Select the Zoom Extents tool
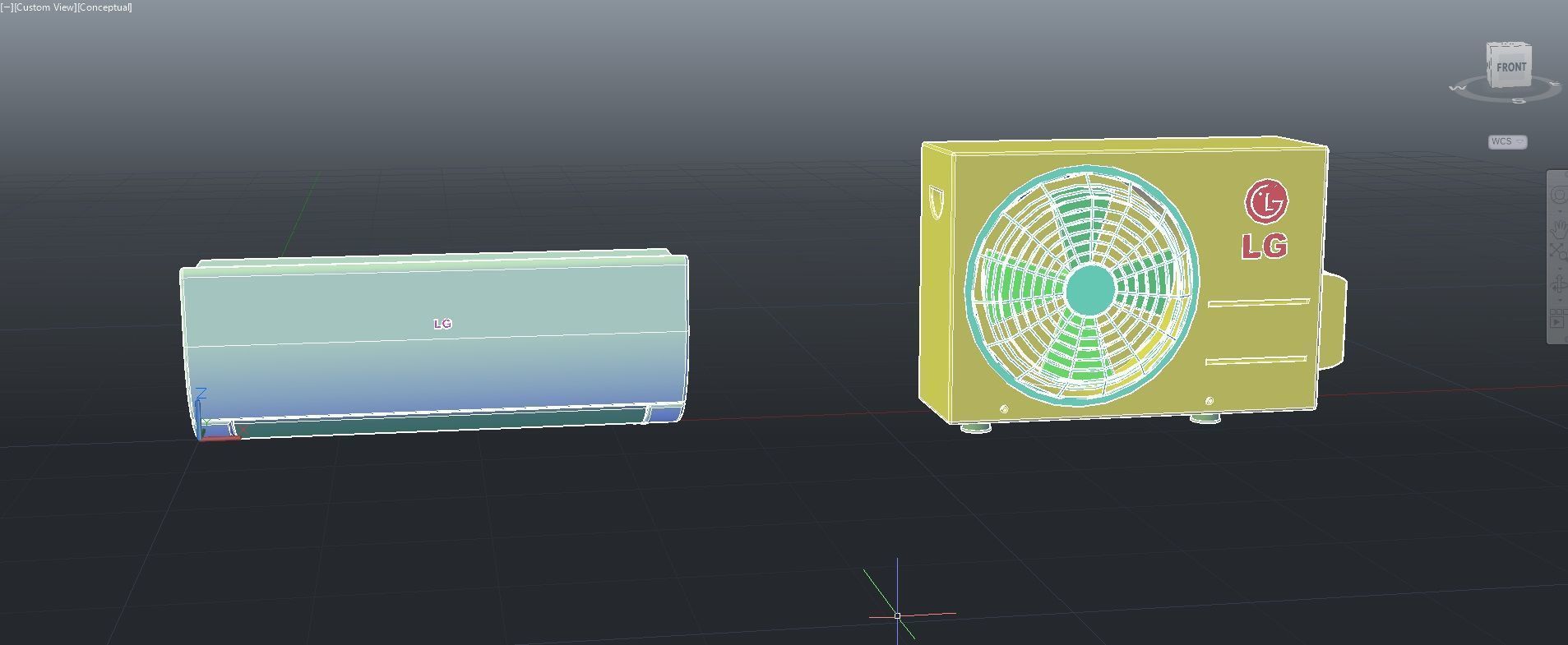 (x=1557, y=252)
